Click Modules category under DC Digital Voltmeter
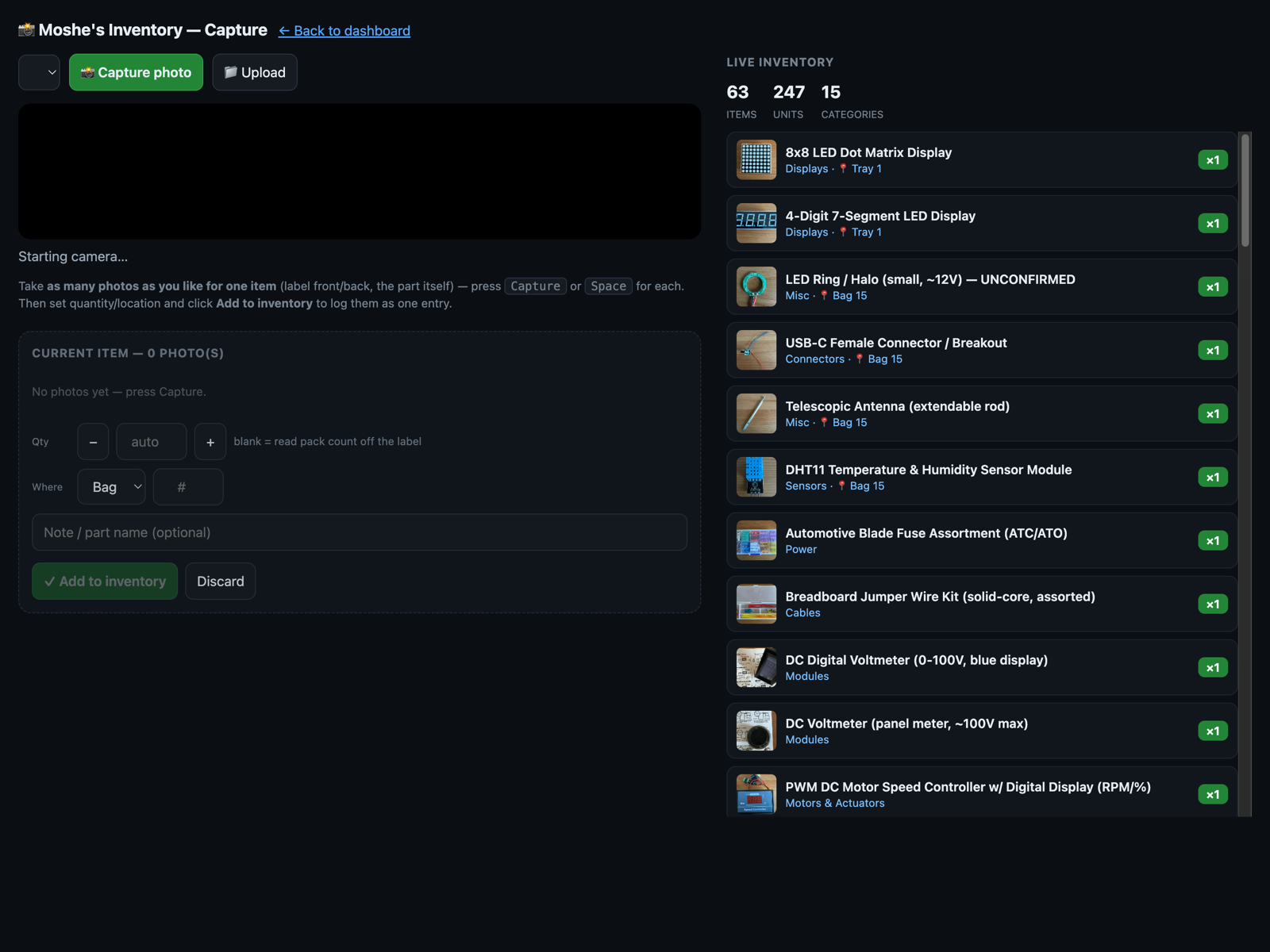 (x=807, y=677)
